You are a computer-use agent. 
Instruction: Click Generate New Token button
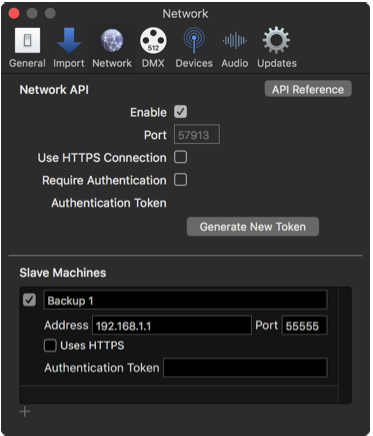[x=253, y=227]
